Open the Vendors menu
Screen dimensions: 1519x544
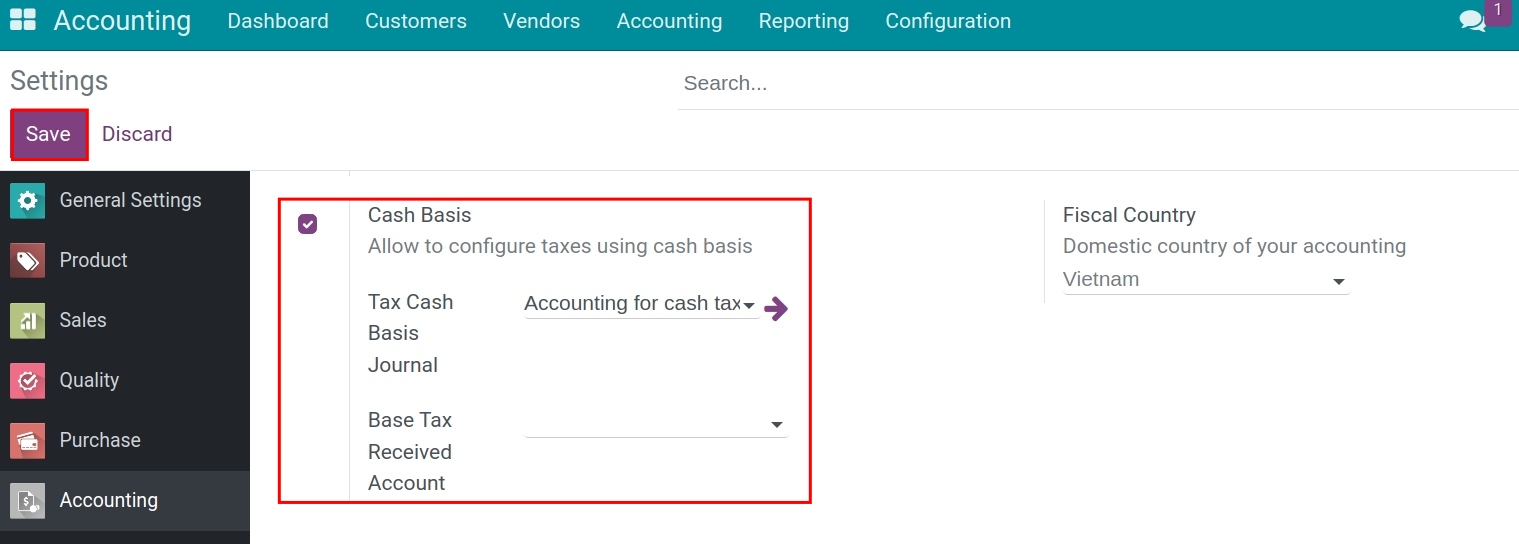coord(542,21)
